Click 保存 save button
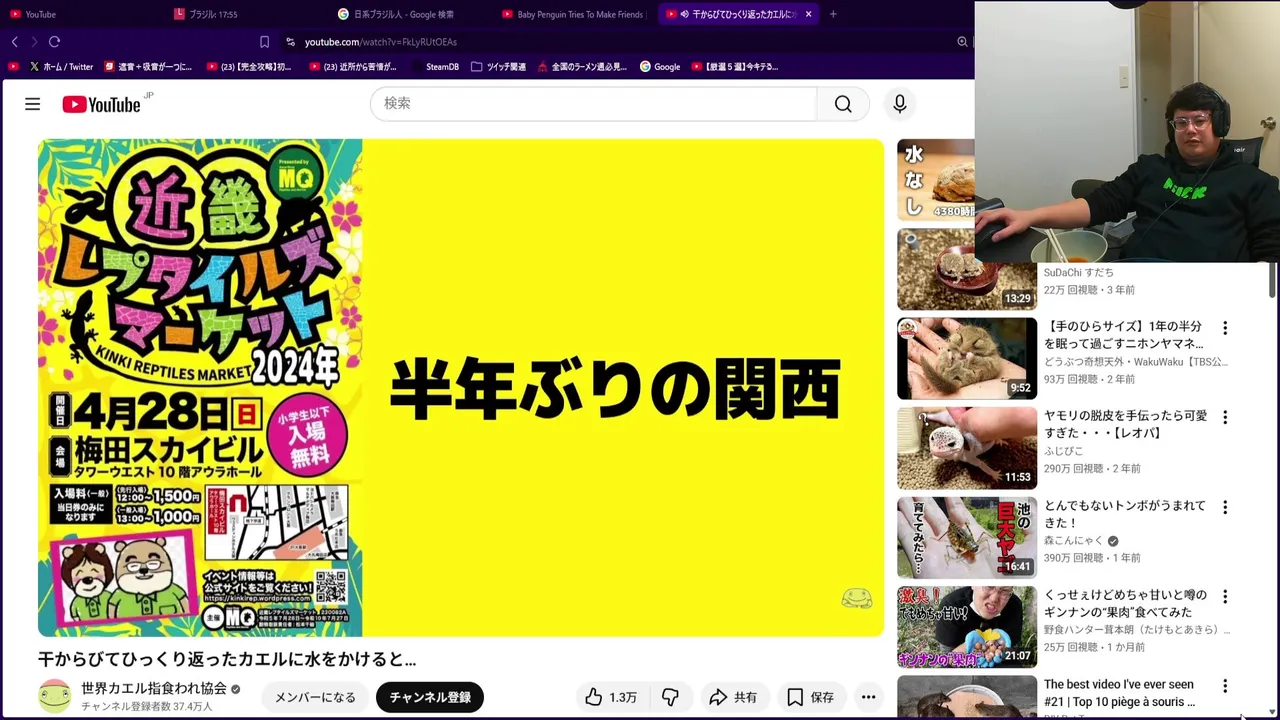 tap(810, 697)
